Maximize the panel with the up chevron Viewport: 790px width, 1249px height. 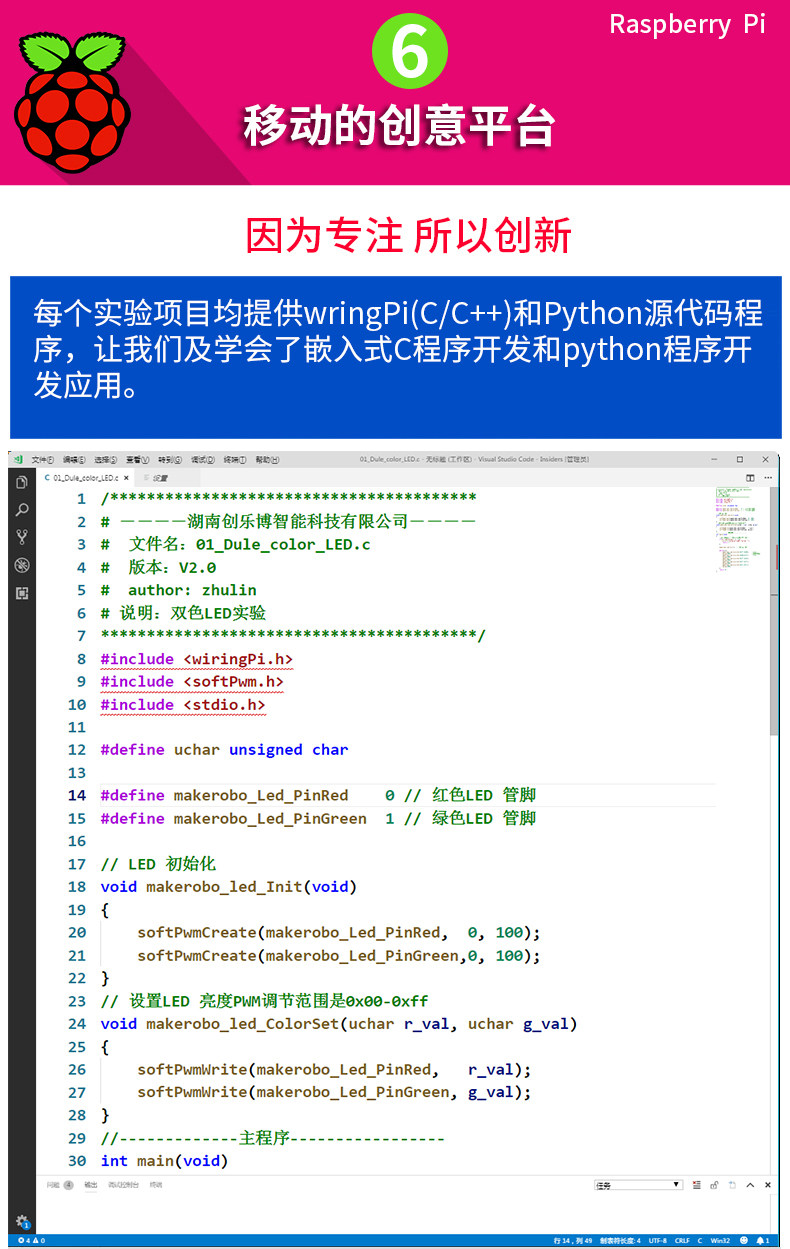coord(750,1185)
